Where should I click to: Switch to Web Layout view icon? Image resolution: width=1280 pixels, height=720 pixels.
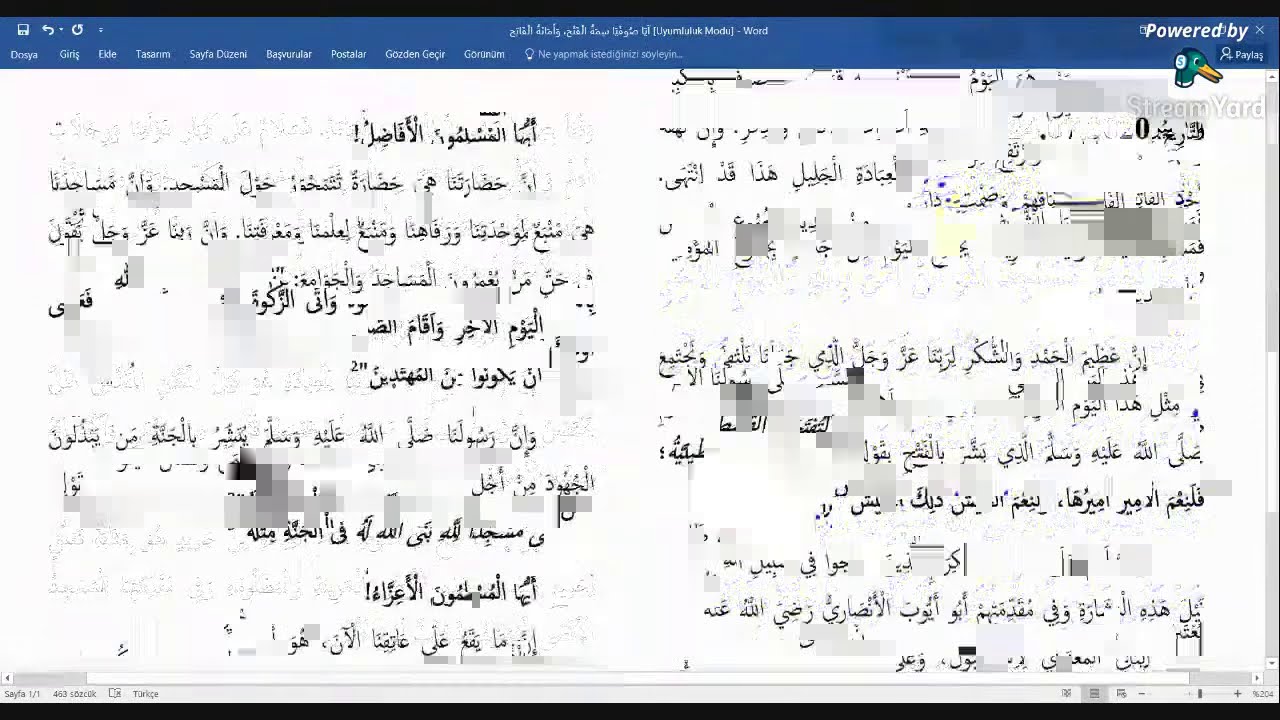coord(1120,693)
